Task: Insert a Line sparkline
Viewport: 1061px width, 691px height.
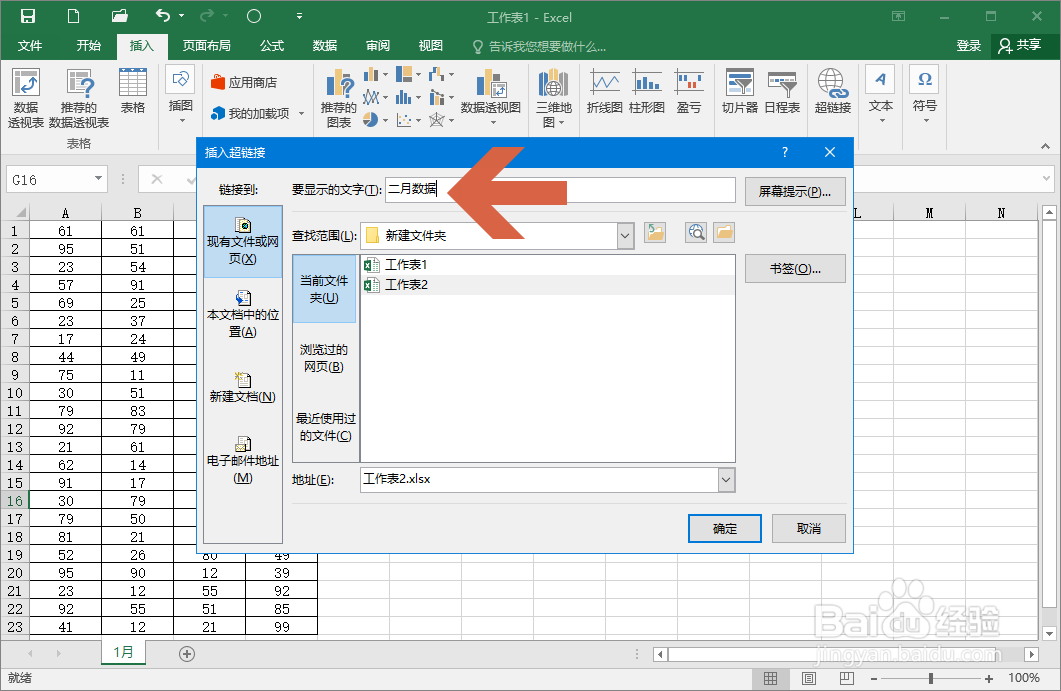Action: coord(604,90)
